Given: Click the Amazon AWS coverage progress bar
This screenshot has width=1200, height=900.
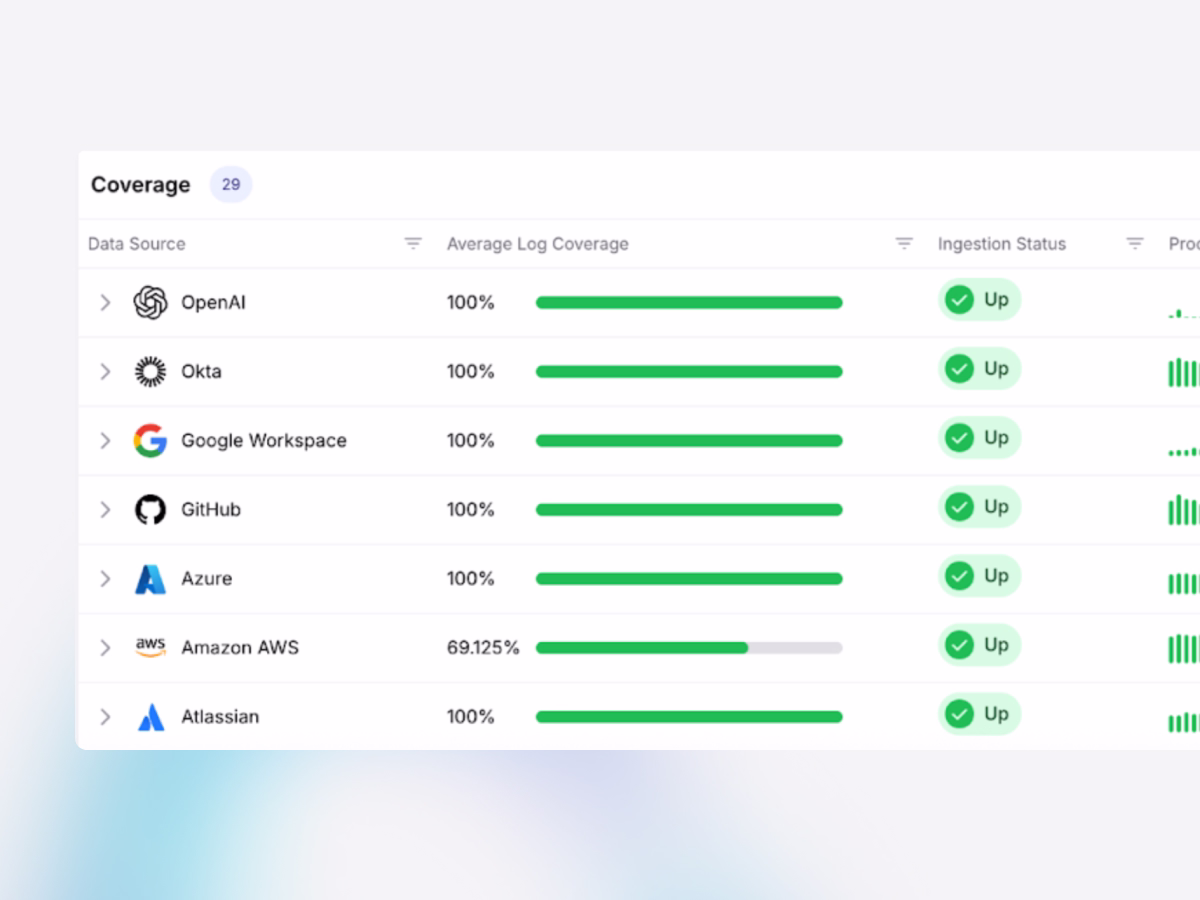Looking at the screenshot, I should [x=689, y=647].
